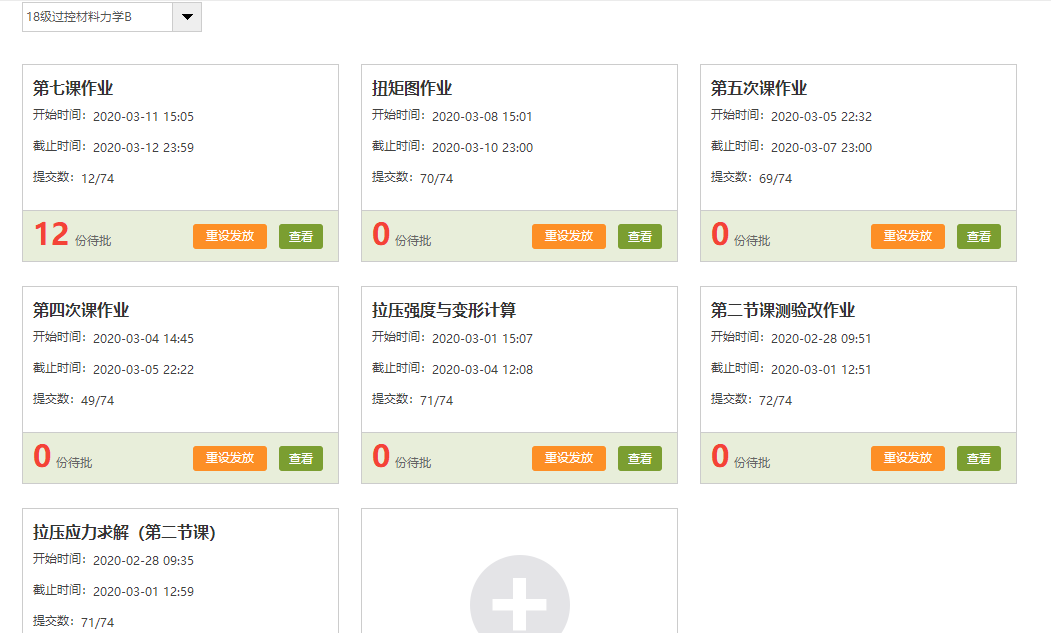Click 重设发放 for 第二节课测验改作业
Screen dimensions: 1051x633
click(908, 458)
